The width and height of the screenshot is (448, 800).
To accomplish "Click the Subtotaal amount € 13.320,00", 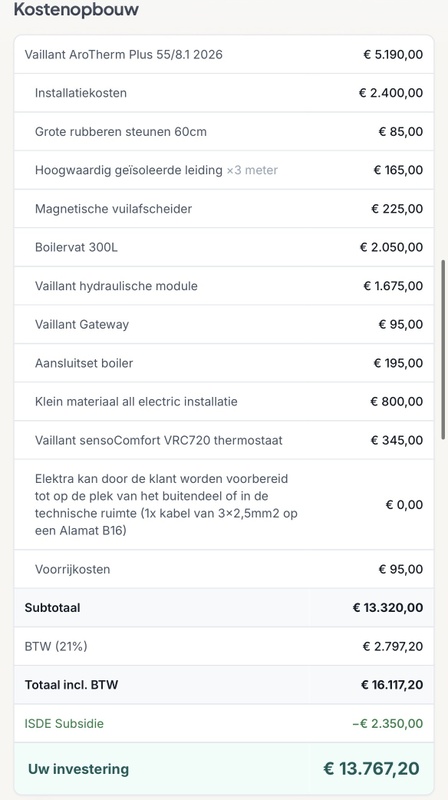I will [388, 608].
